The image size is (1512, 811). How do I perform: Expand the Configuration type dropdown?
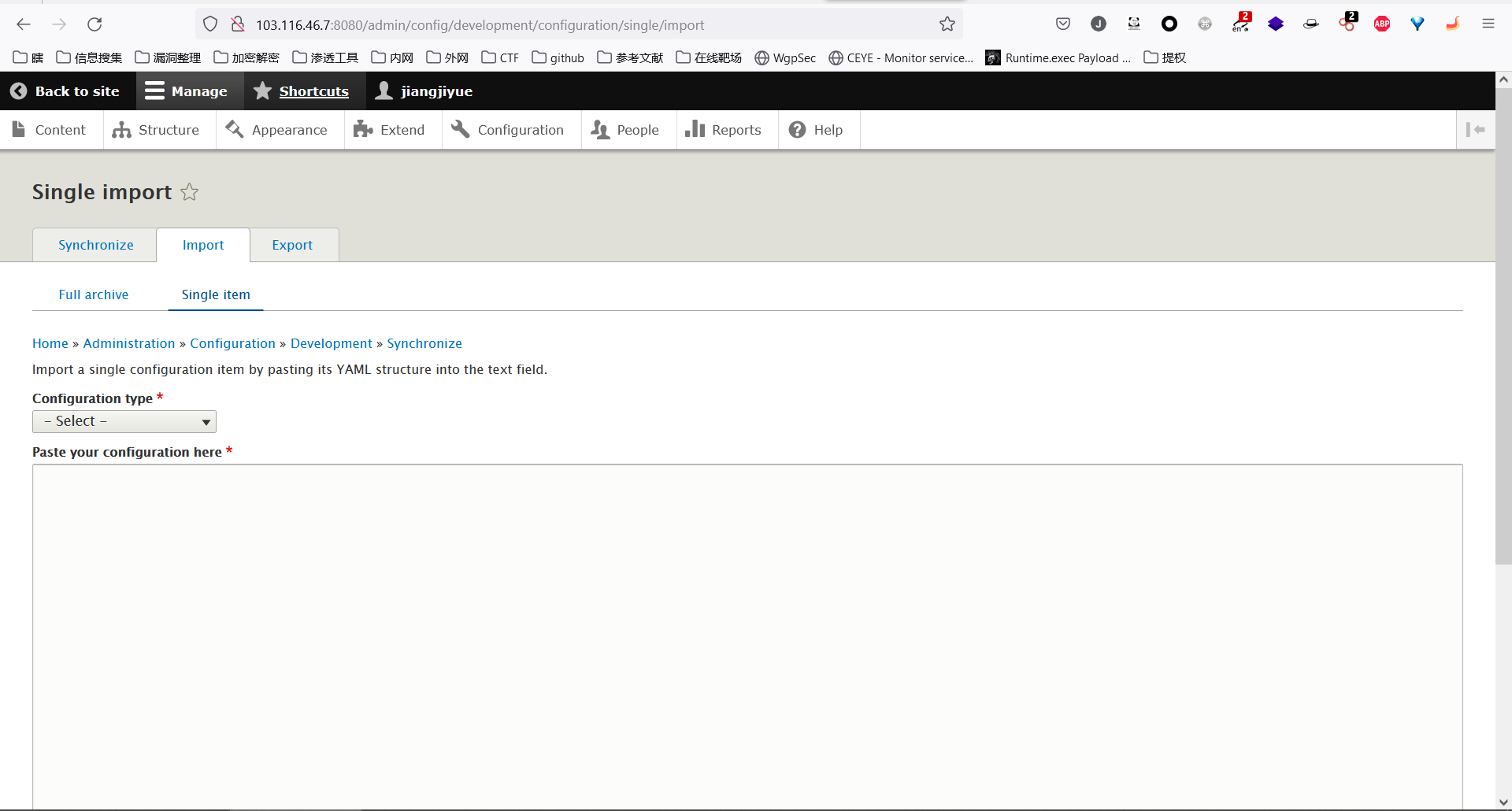click(124, 422)
